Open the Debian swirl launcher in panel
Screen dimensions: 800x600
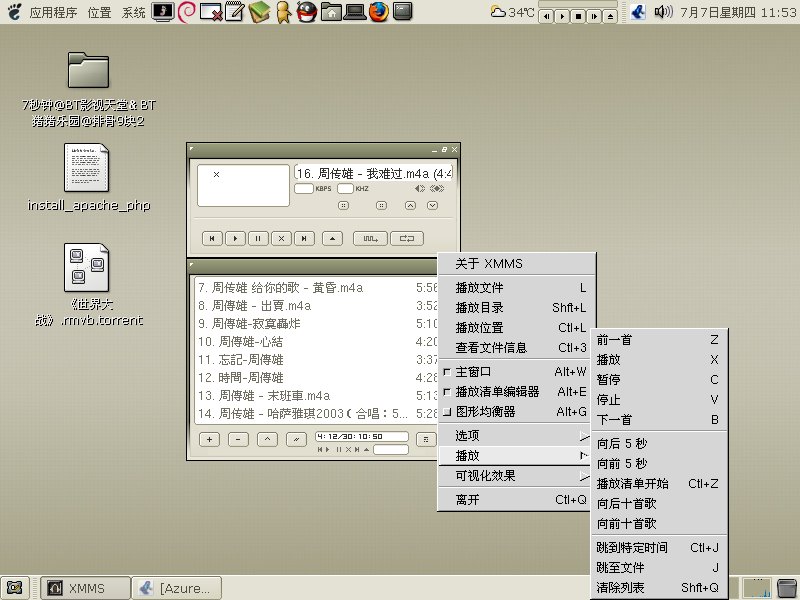tap(187, 11)
